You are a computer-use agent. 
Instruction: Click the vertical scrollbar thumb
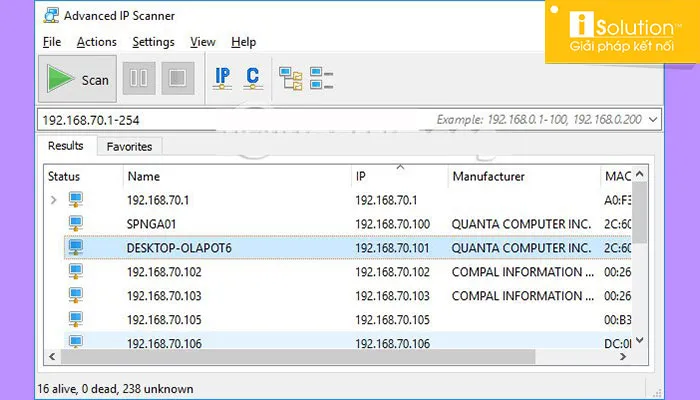coord(640,212)
